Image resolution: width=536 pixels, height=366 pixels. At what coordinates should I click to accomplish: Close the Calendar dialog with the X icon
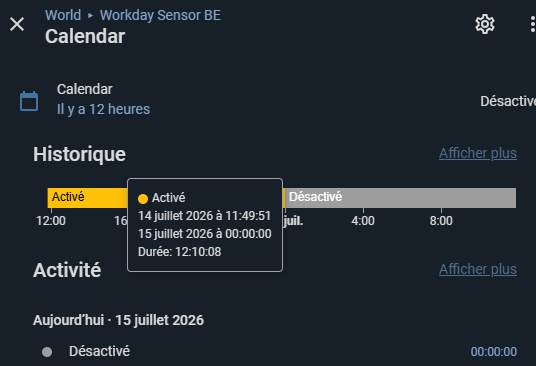[x=17, y=24]
